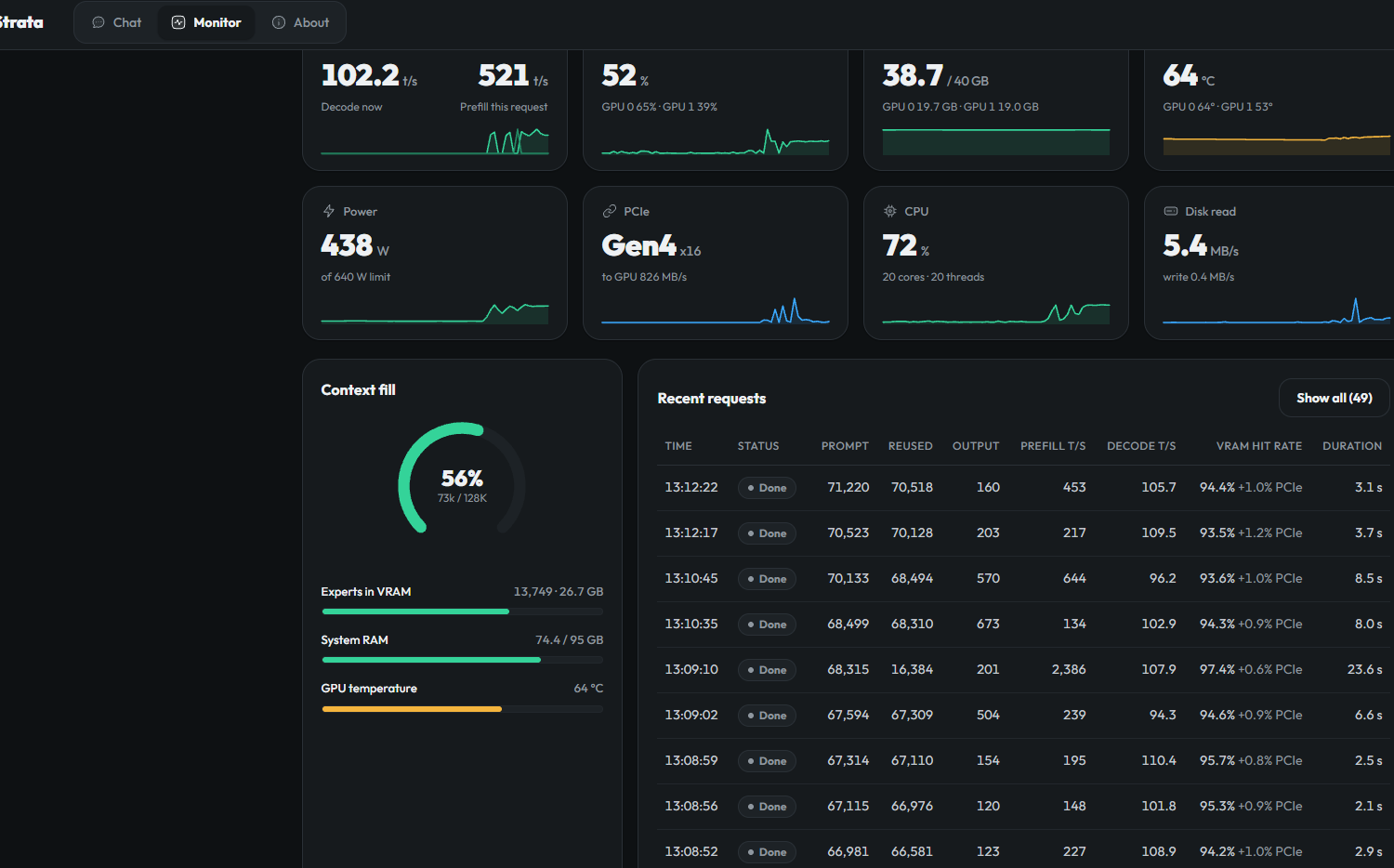
Task: Click the chat bubble icon
Action: 99,22
